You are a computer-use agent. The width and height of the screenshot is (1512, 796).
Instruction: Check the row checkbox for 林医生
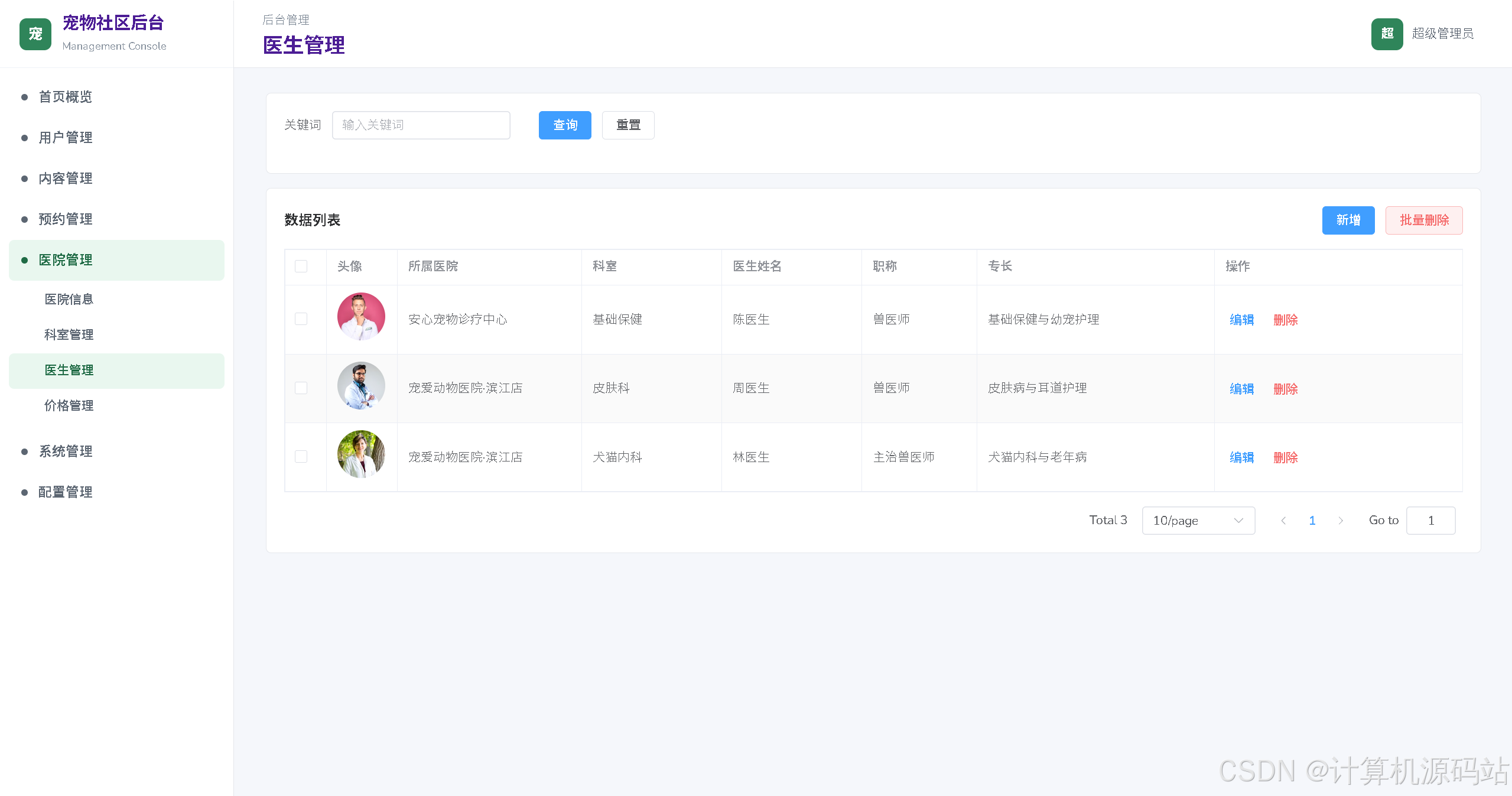(301, 457)
